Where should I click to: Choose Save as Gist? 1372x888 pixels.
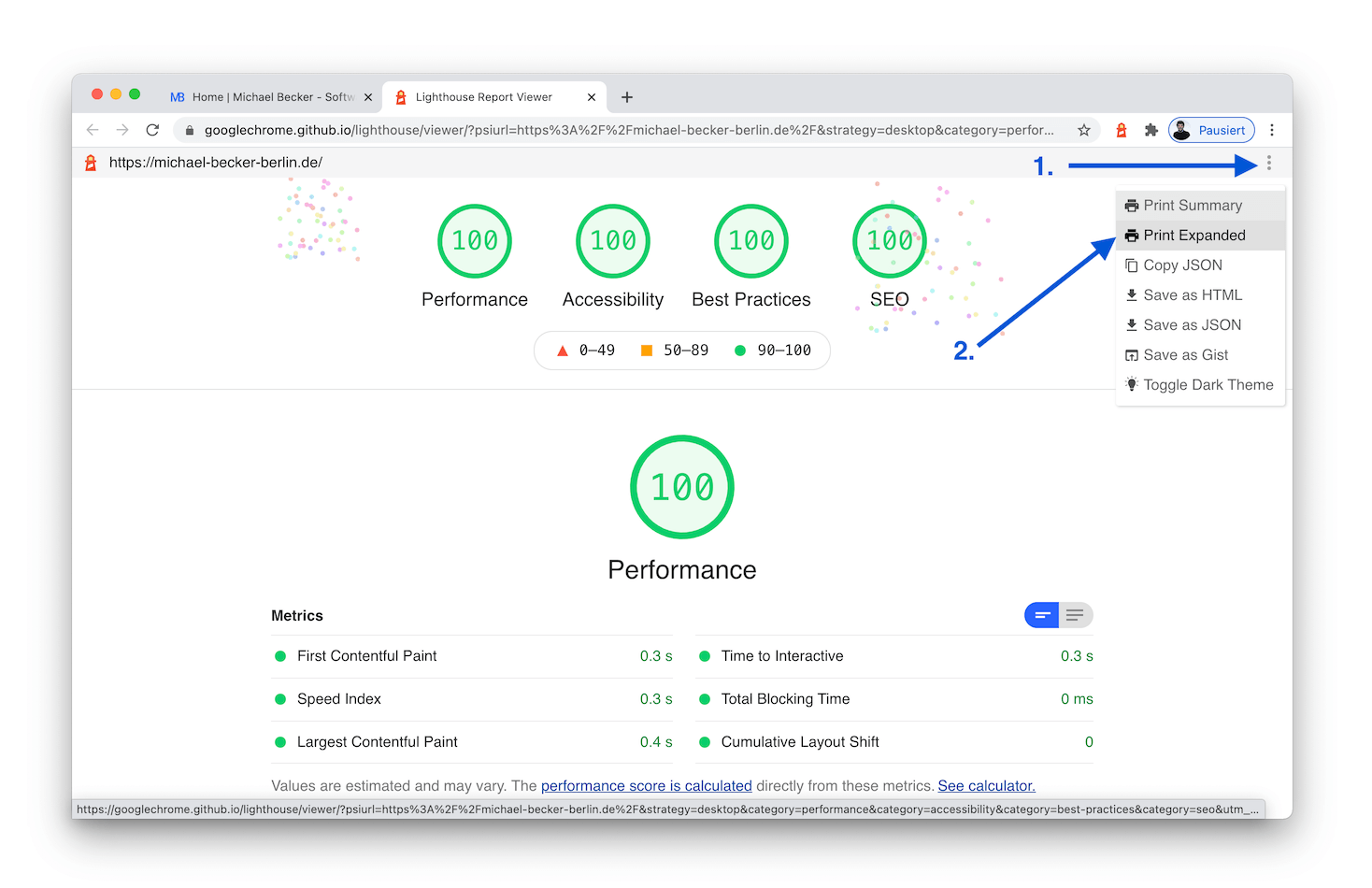tap(1200, 355)
